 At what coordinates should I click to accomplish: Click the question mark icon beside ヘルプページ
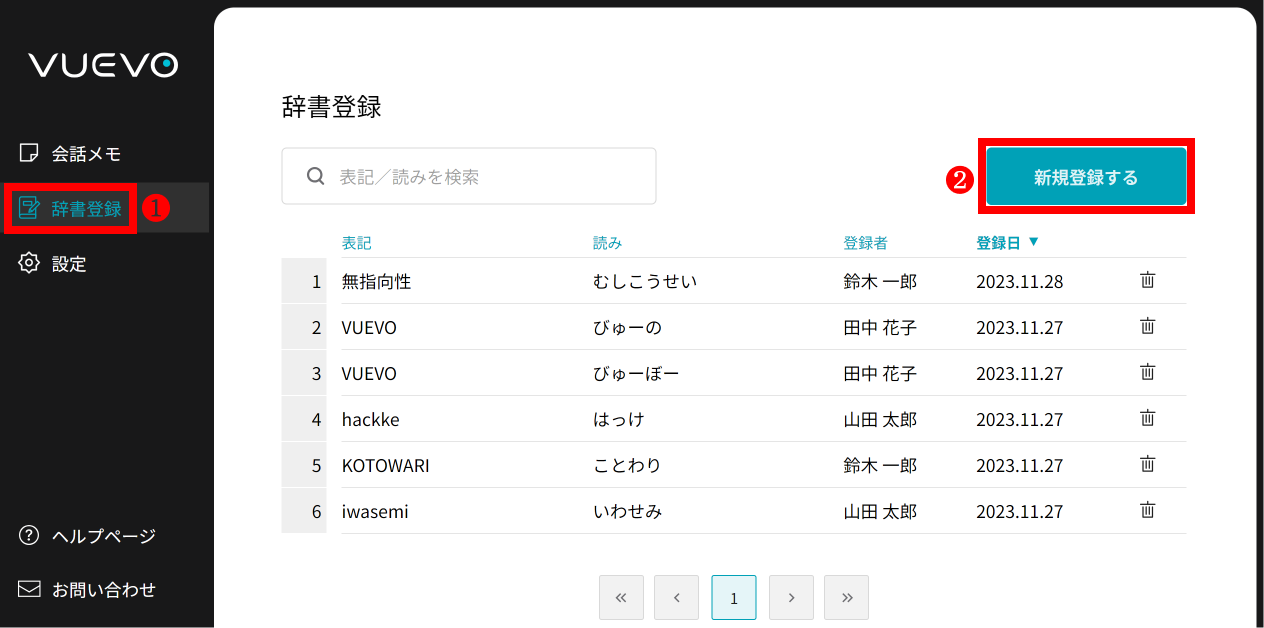point(27,536)
